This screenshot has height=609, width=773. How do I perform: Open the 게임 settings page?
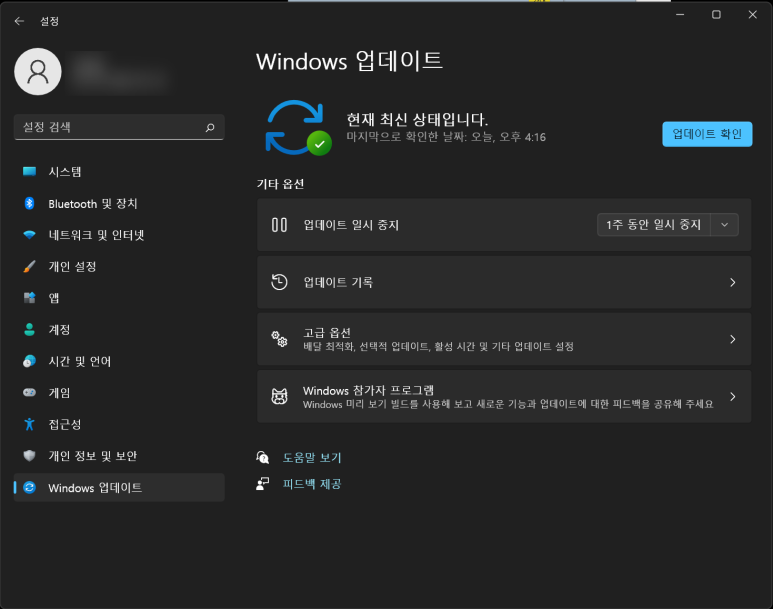119,393
